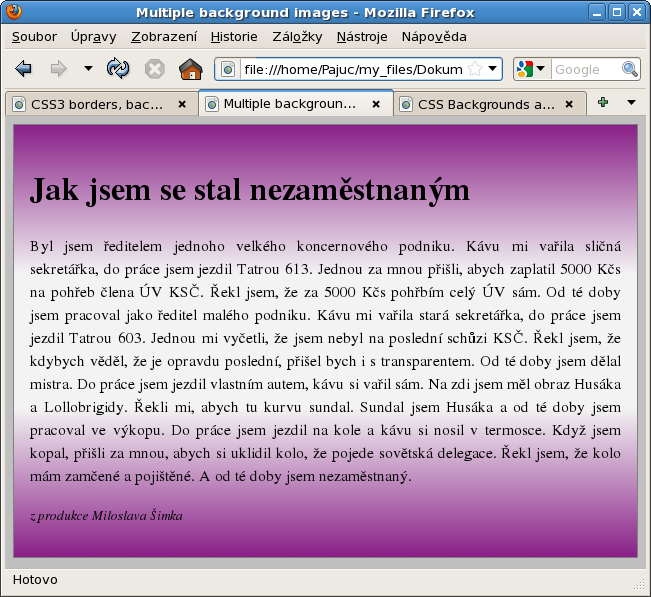651x597 pixels.
Task: Close the CSS3 borders tab
Action: pyautogui.click(x=181, y=104)
